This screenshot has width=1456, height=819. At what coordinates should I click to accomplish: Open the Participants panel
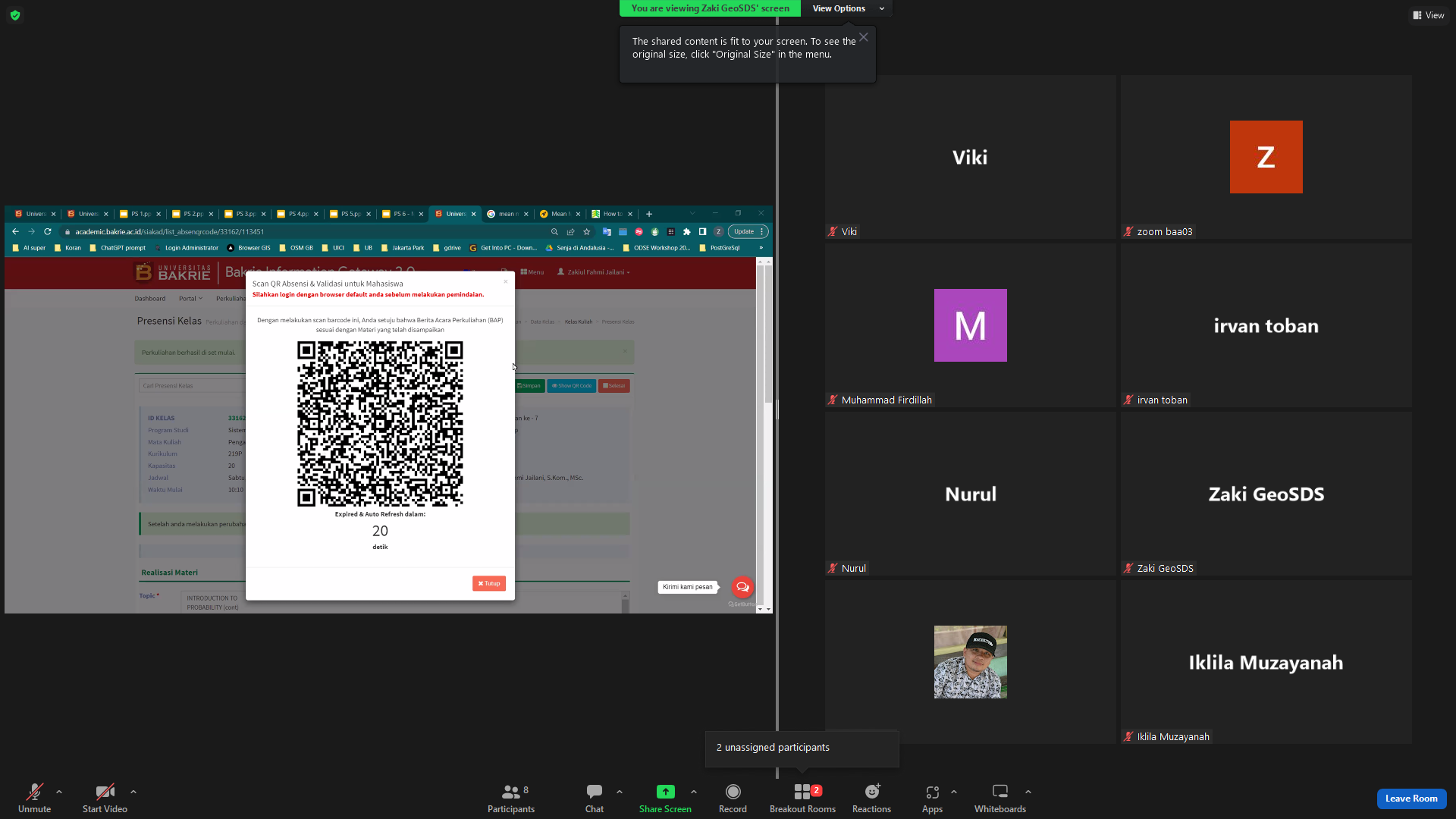tap(511, 798)
